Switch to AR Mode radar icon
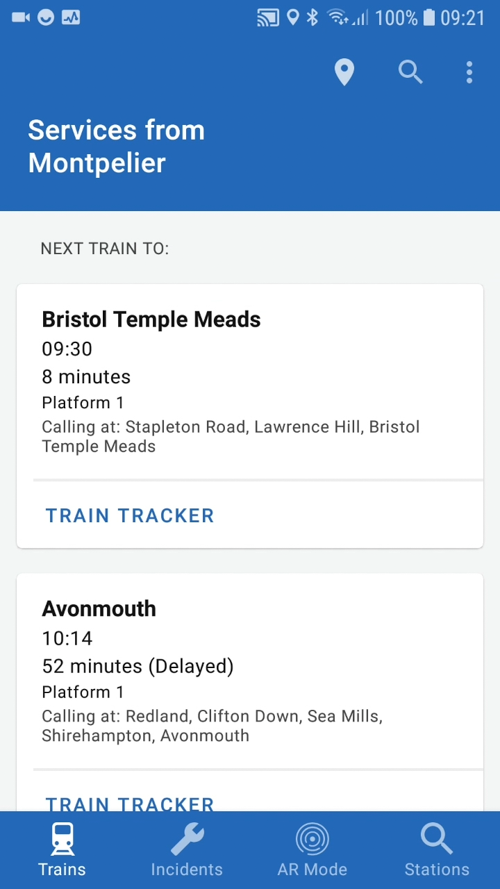The width and height of the screenshot is (500, 889). pos(312,839)
